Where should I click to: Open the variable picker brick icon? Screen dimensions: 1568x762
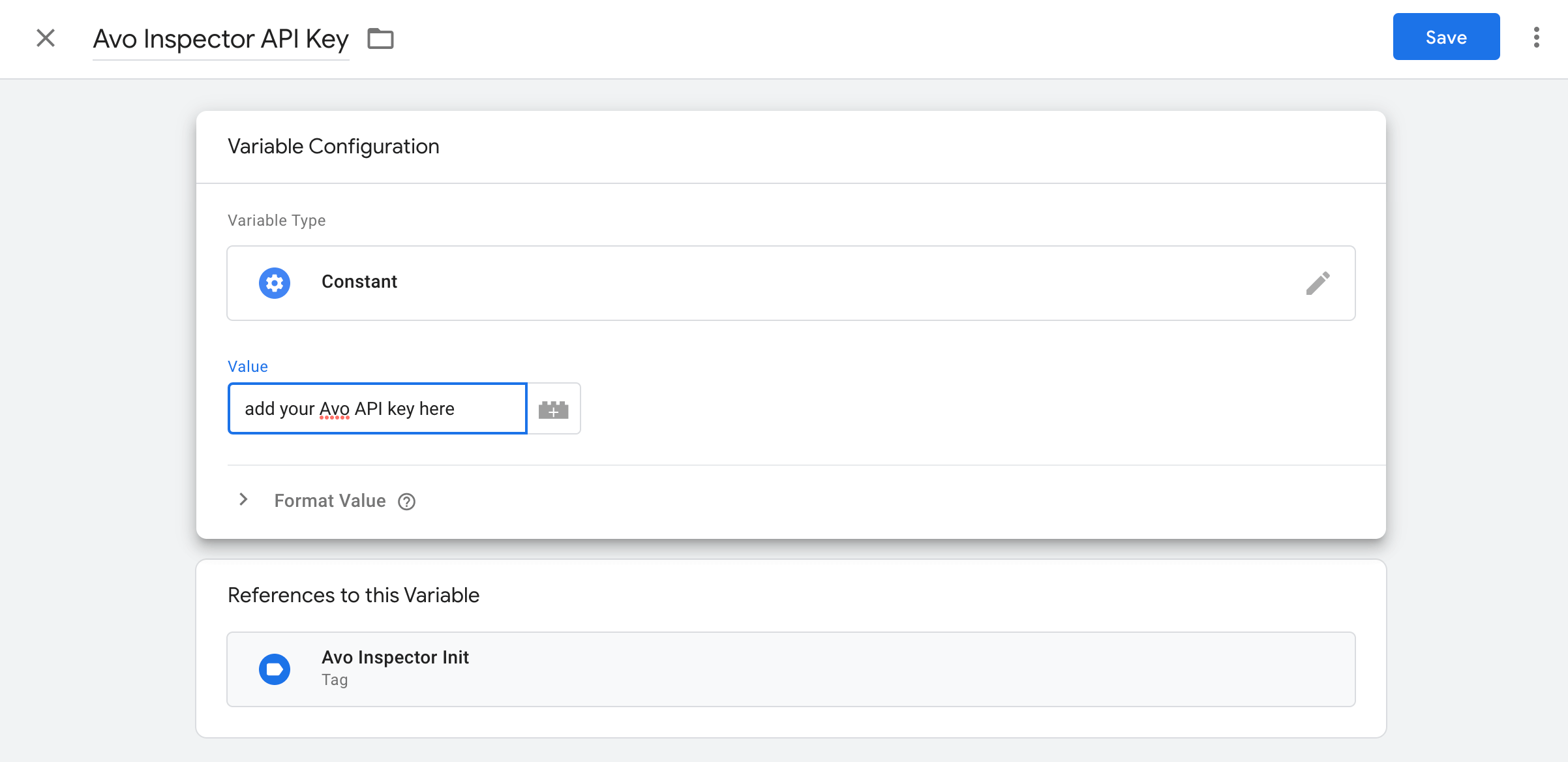click(553, 408)
